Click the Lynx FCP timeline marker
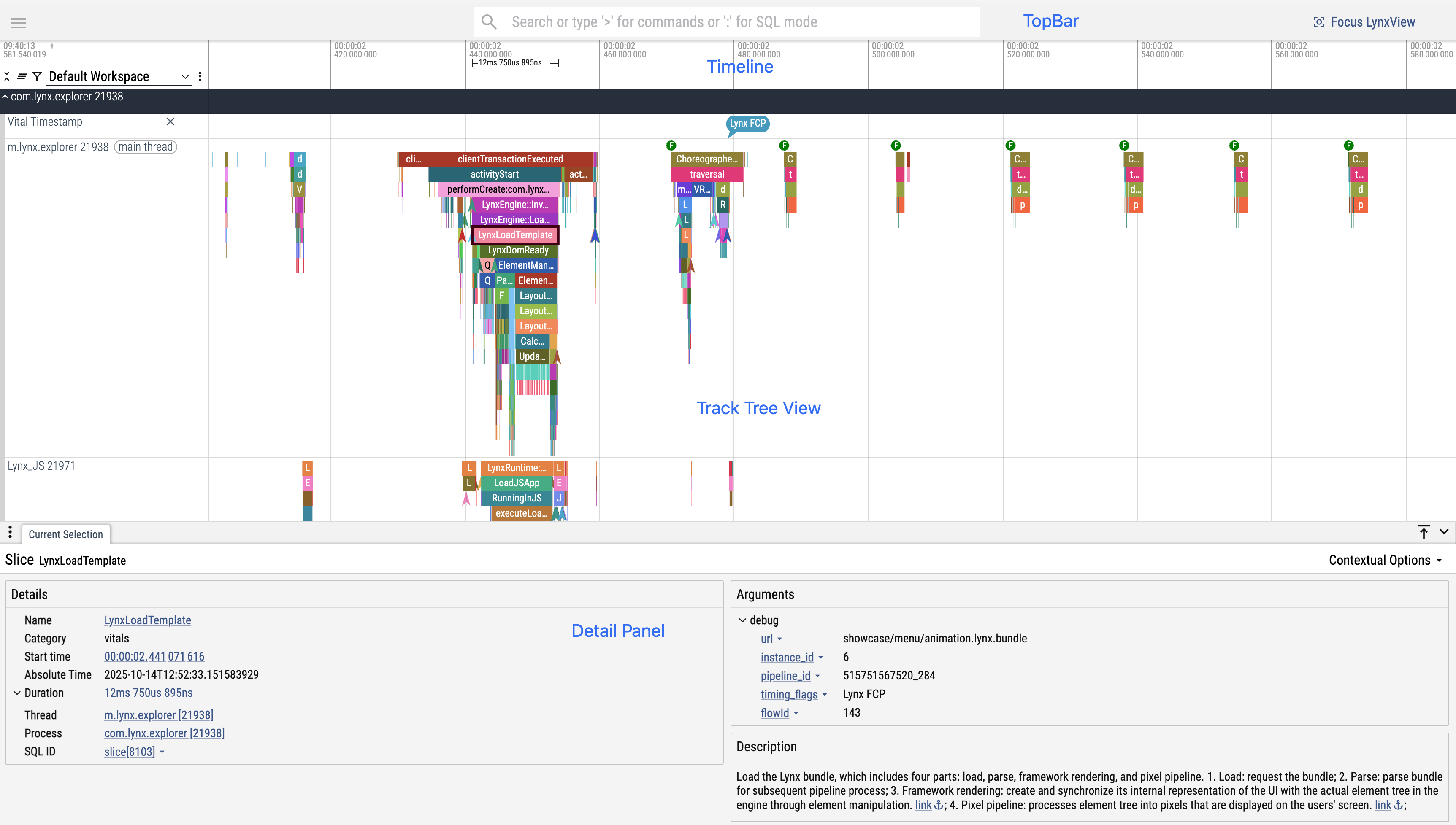Screen dimensions: 1456x825 pos(747,124)
